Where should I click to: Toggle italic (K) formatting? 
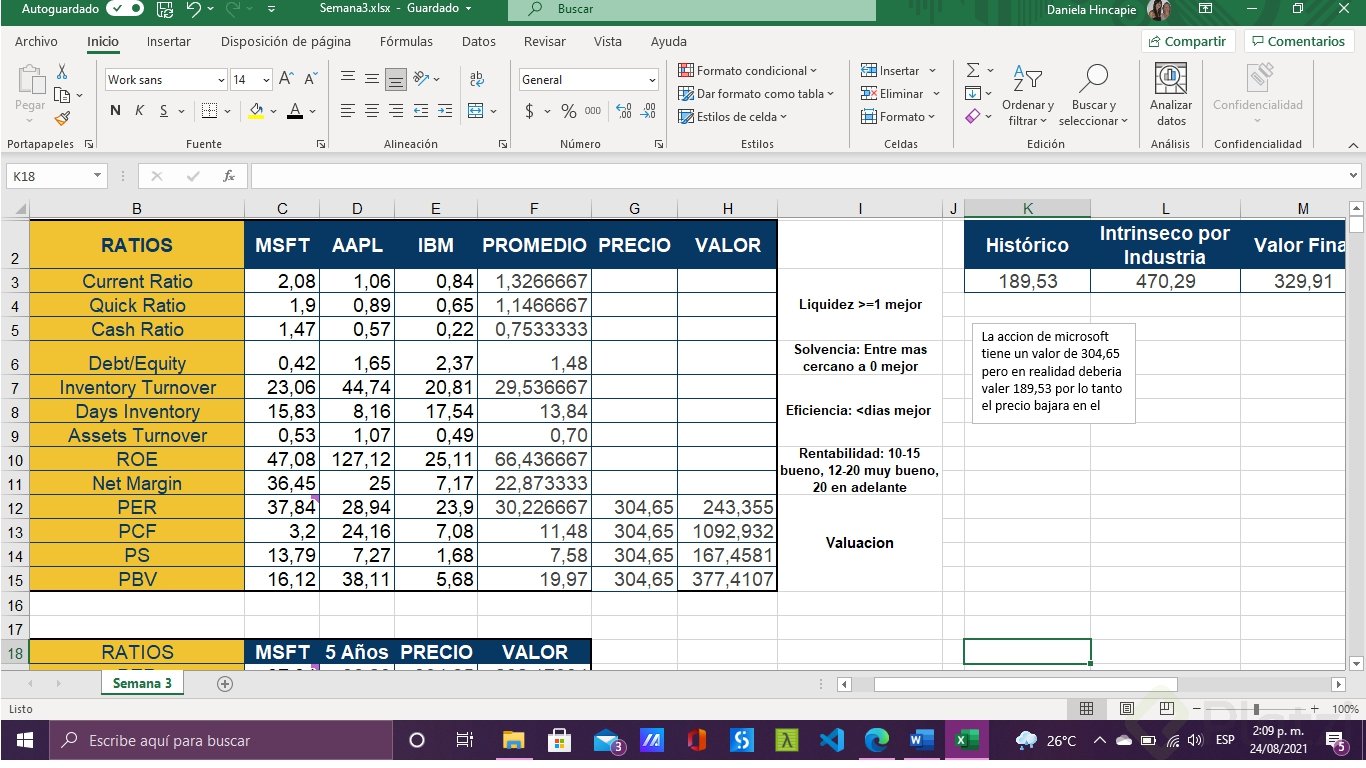coord(139,111)
